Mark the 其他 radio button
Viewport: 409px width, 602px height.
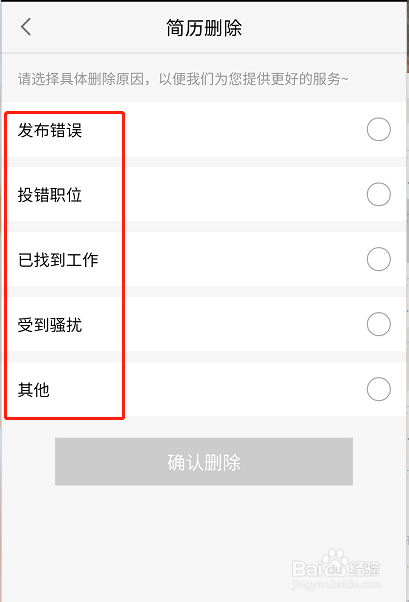point(379,389)
